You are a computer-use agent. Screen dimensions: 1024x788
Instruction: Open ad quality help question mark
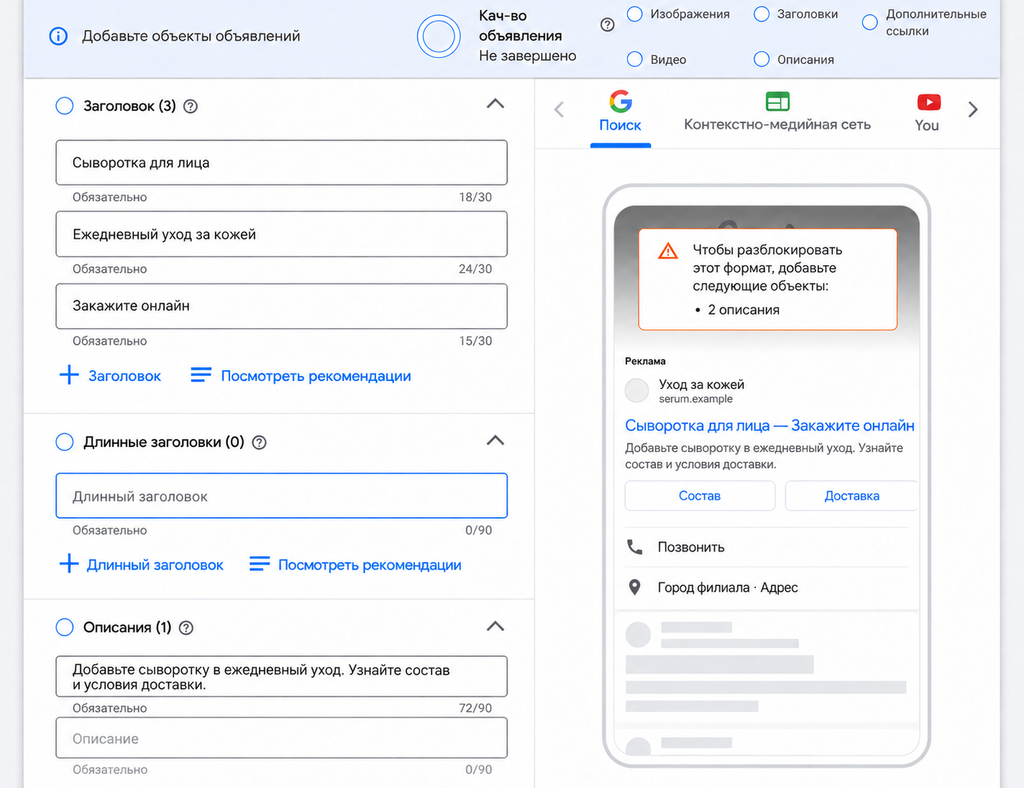(607, 25)
